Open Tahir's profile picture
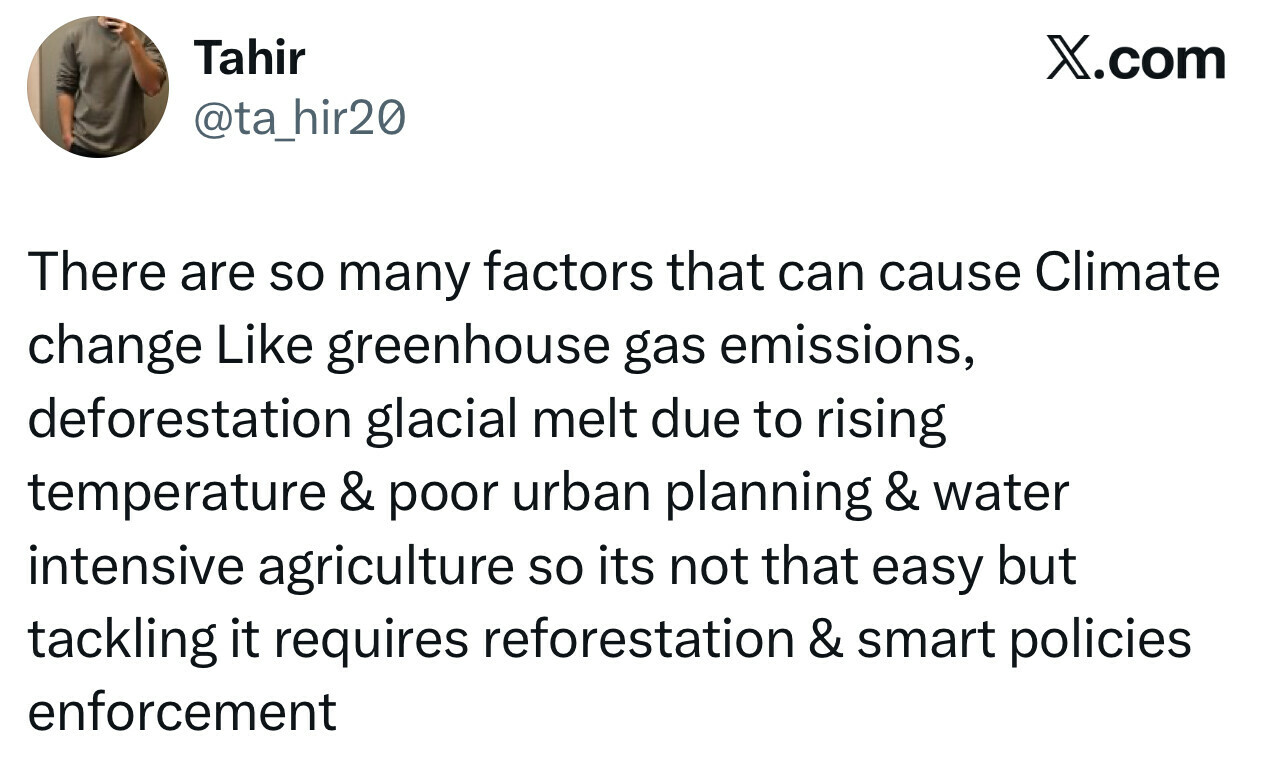The image size is (1284, 759). 97,87
